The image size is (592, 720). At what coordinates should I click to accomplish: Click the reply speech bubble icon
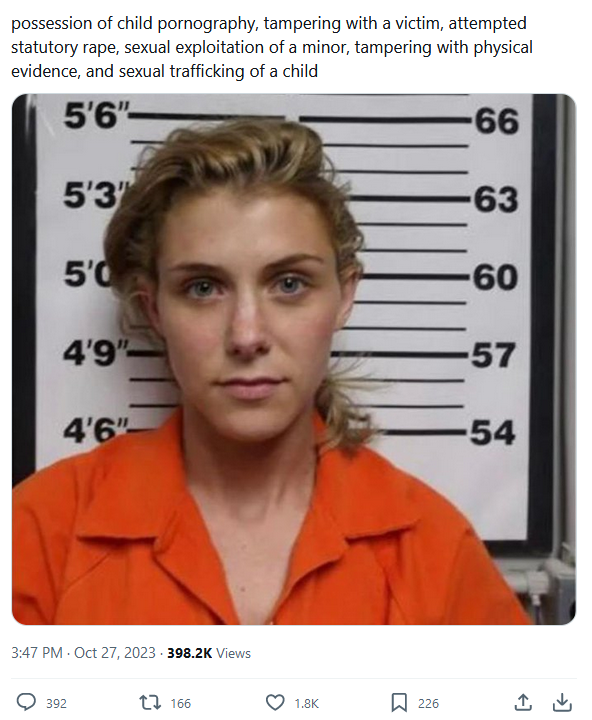pos(26,702)
